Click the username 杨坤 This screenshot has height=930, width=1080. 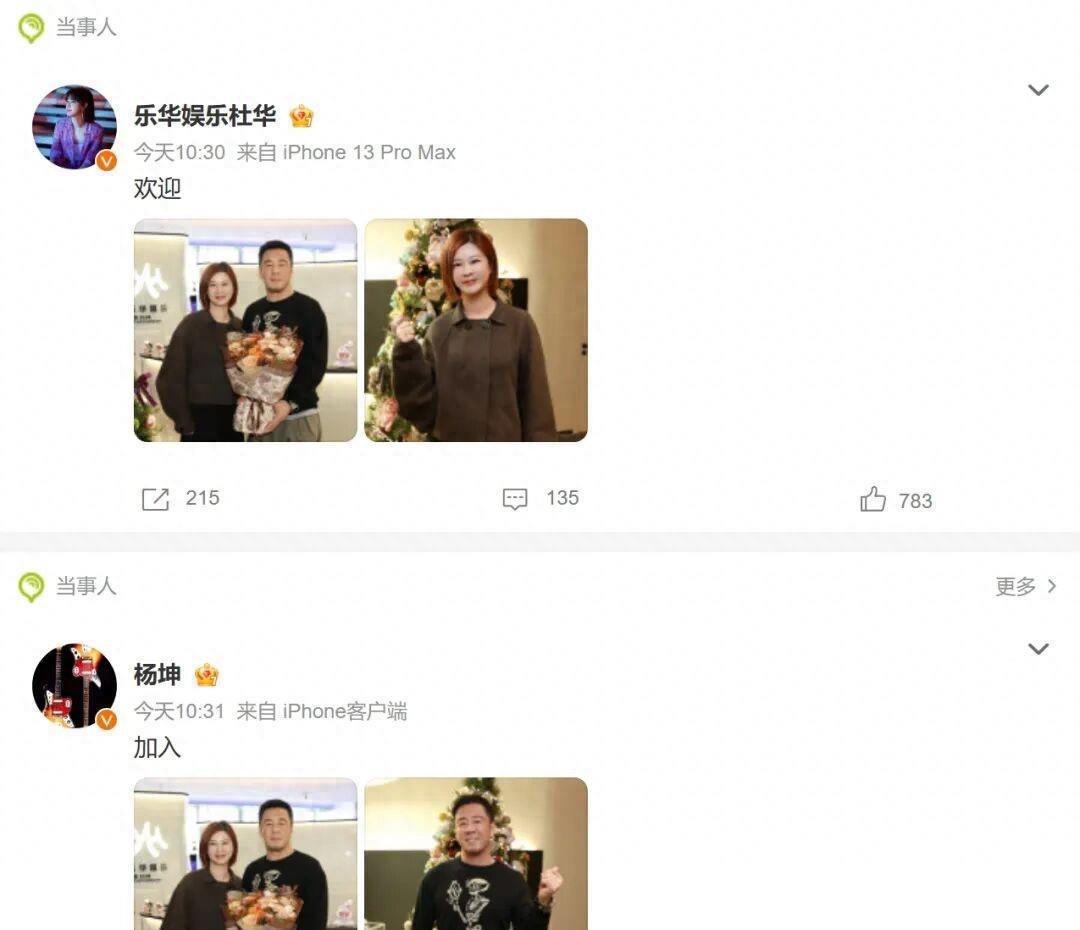pos(157,674)
